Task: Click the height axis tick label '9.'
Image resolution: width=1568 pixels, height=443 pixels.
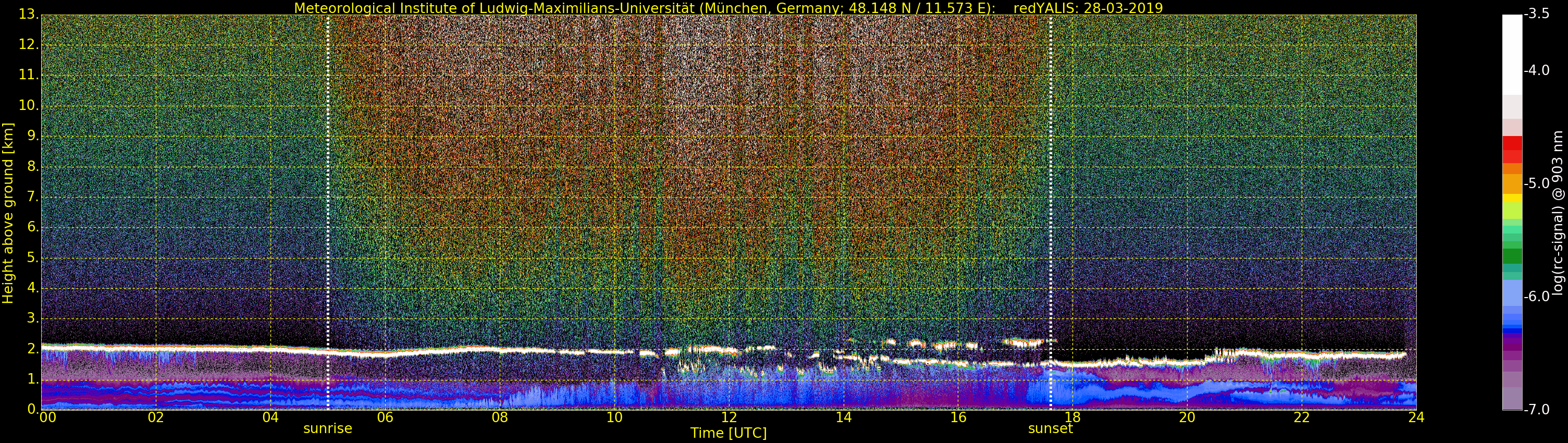Action: pos(32,136)
